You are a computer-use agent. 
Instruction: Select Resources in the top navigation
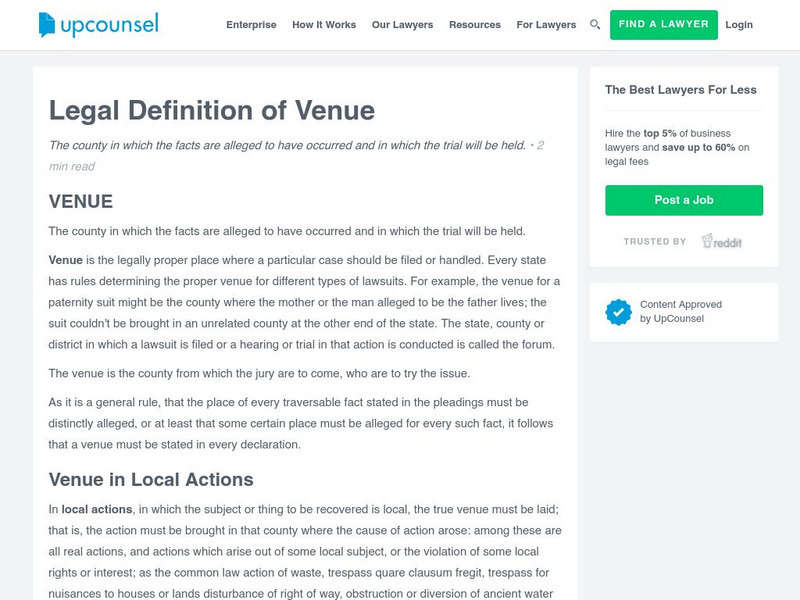(476, 25)
